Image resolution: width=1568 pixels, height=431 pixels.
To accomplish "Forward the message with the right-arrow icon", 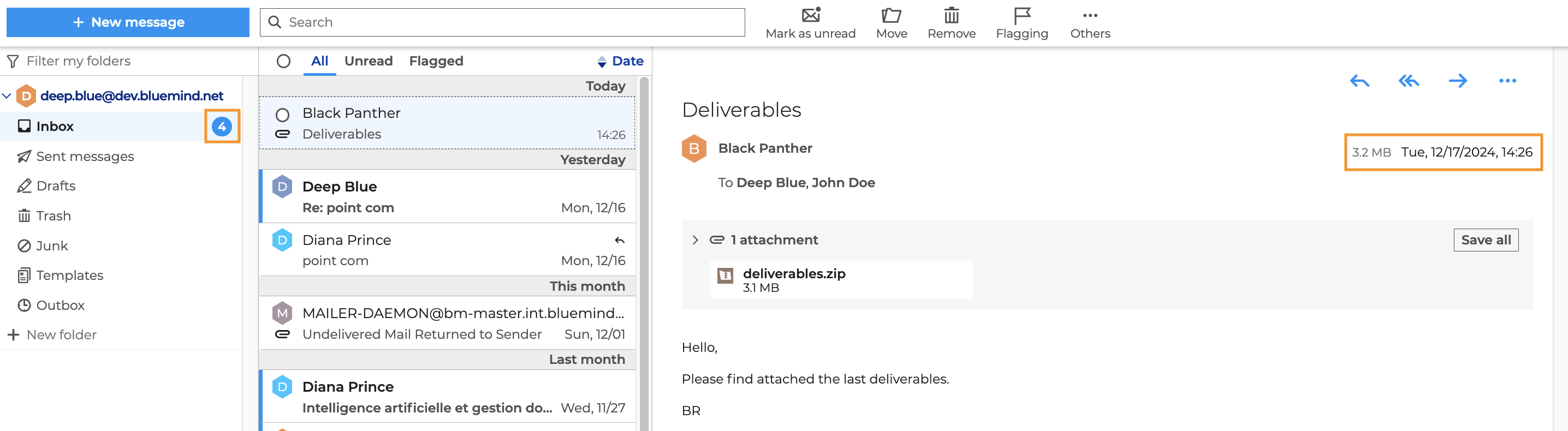I will click(x=1458, y=81).
